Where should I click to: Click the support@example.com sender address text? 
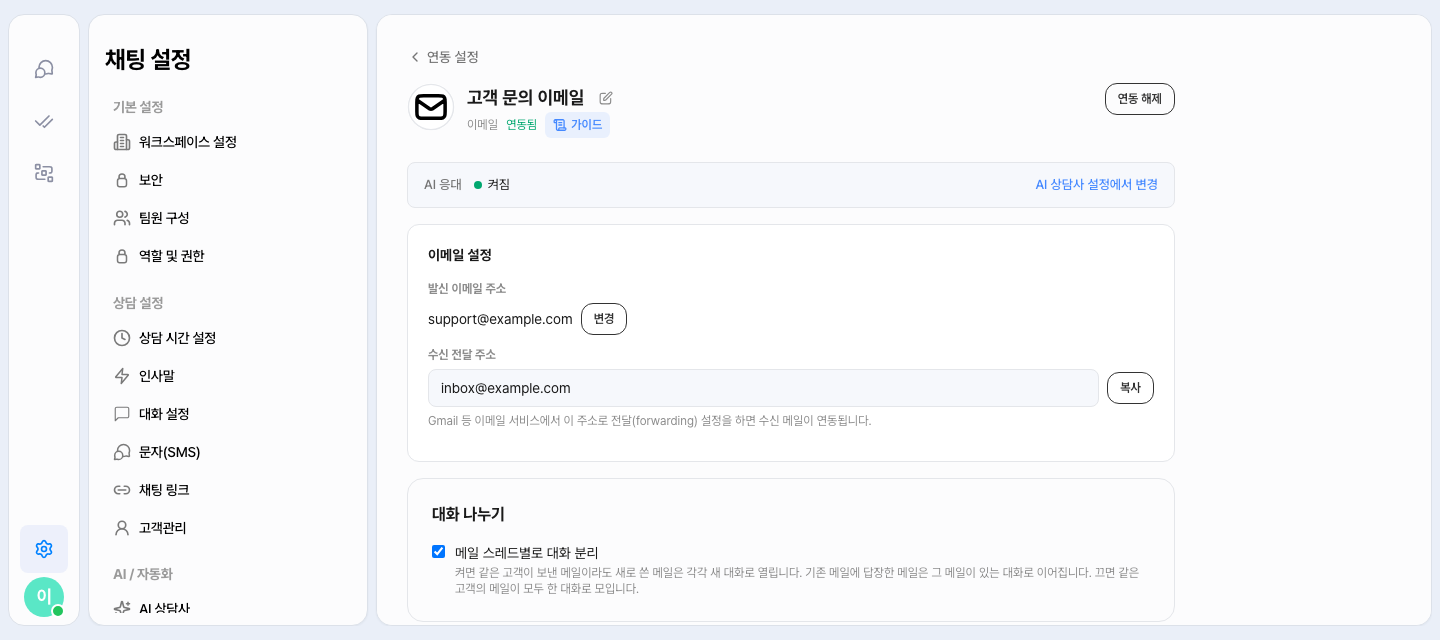tap(500, 319)
